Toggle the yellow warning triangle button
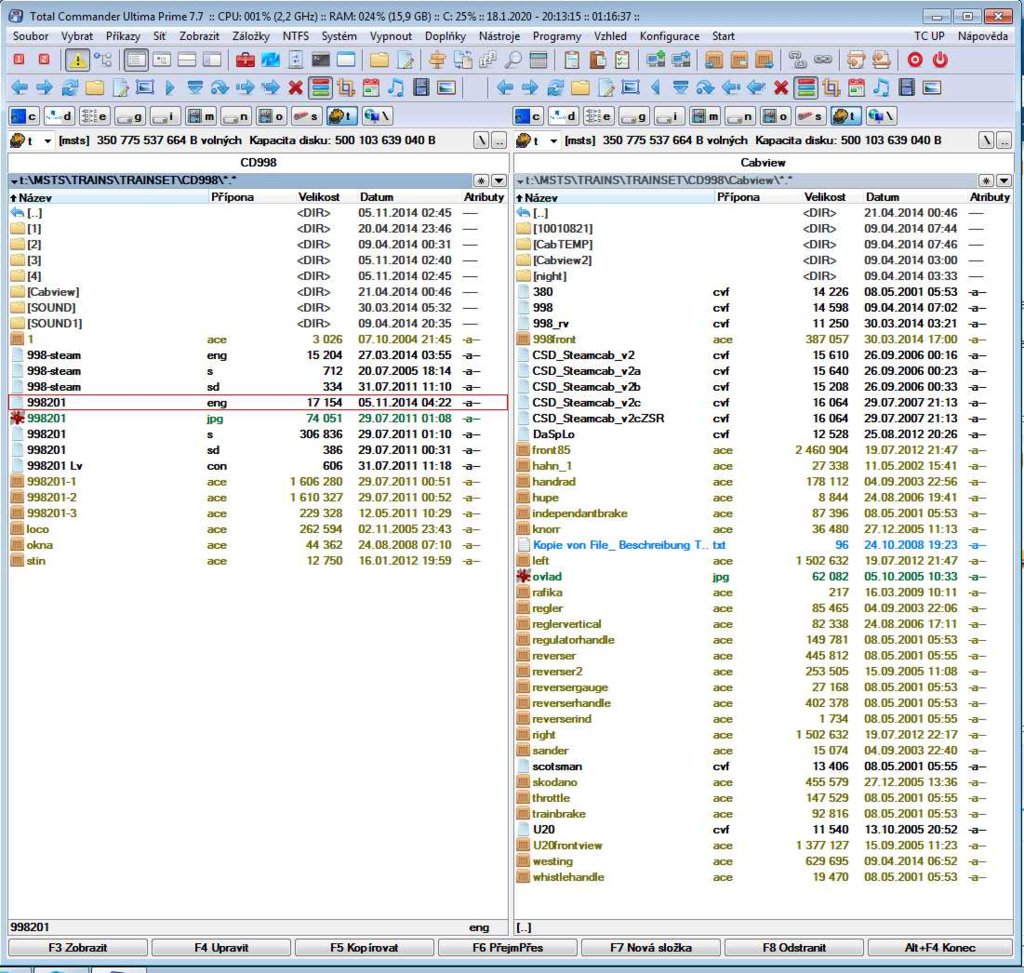Screen dimensions: 1024x973 coord(77,60)
